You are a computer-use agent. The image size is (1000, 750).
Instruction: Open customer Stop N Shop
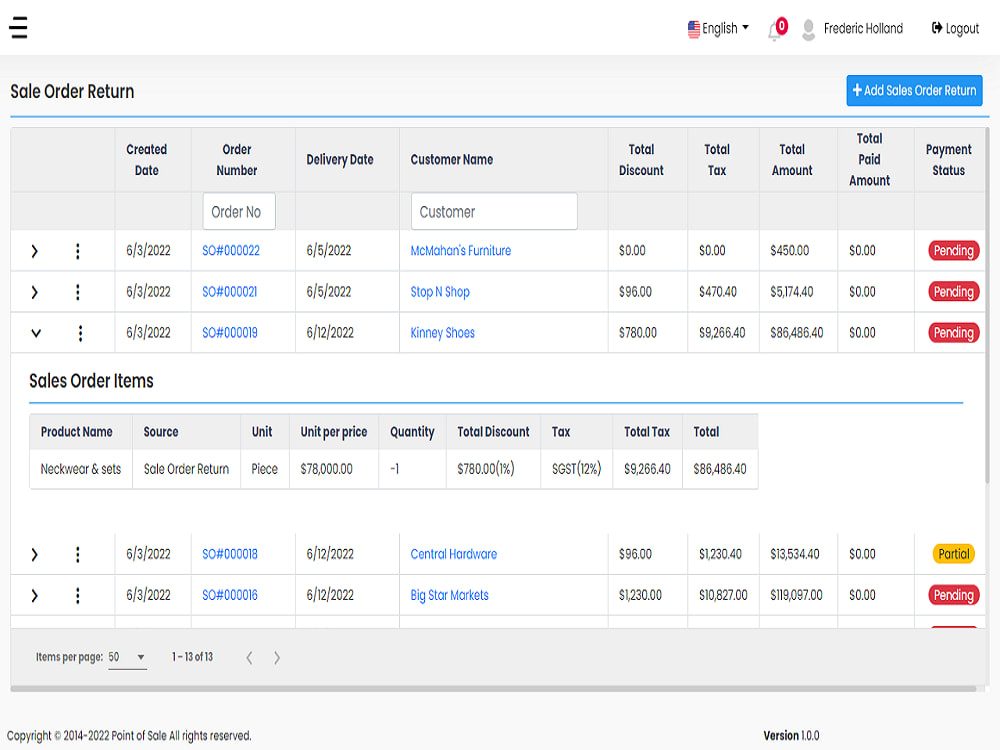click(440, 291)
